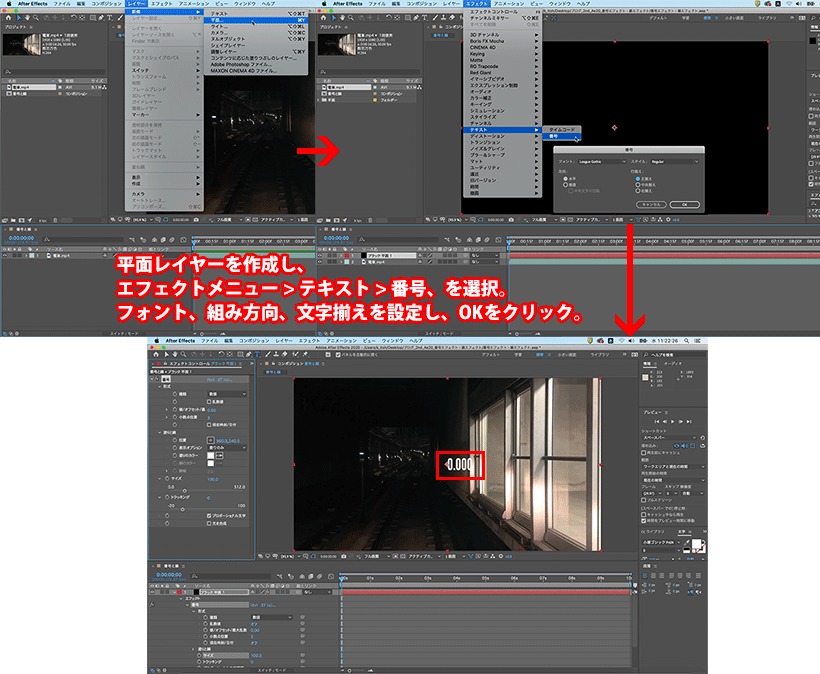
Task: Select Type tool in the 番号 dialog screenshot
Action: 425,18
